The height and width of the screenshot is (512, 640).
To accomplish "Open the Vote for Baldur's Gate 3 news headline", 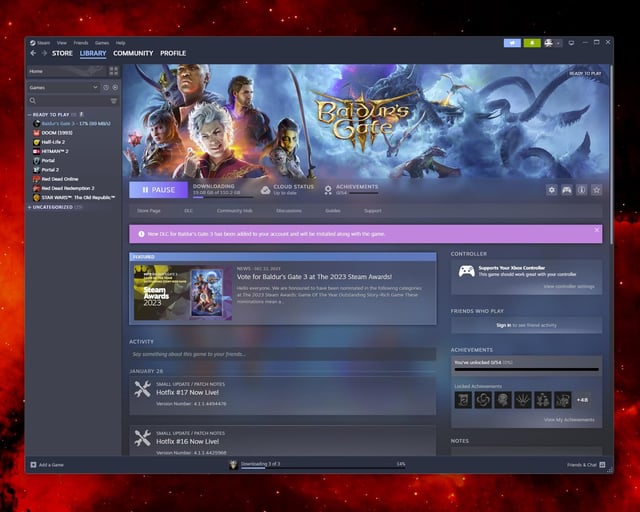I will [x=314, y=277].
